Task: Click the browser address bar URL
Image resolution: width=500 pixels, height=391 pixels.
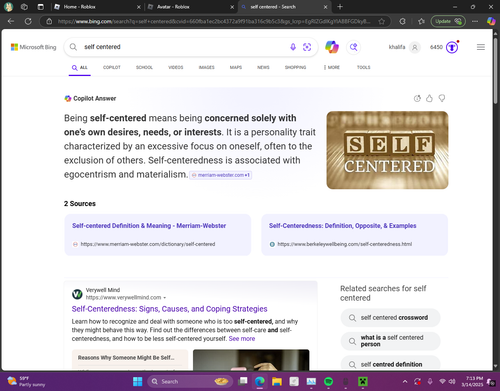Action: [x=213, y=21]
